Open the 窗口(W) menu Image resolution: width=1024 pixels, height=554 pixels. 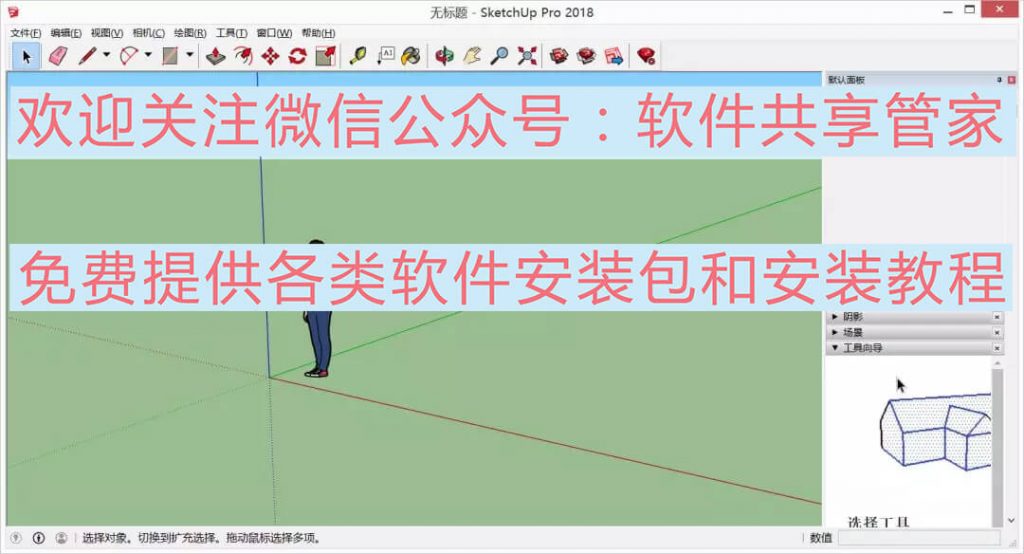(274, 33)
